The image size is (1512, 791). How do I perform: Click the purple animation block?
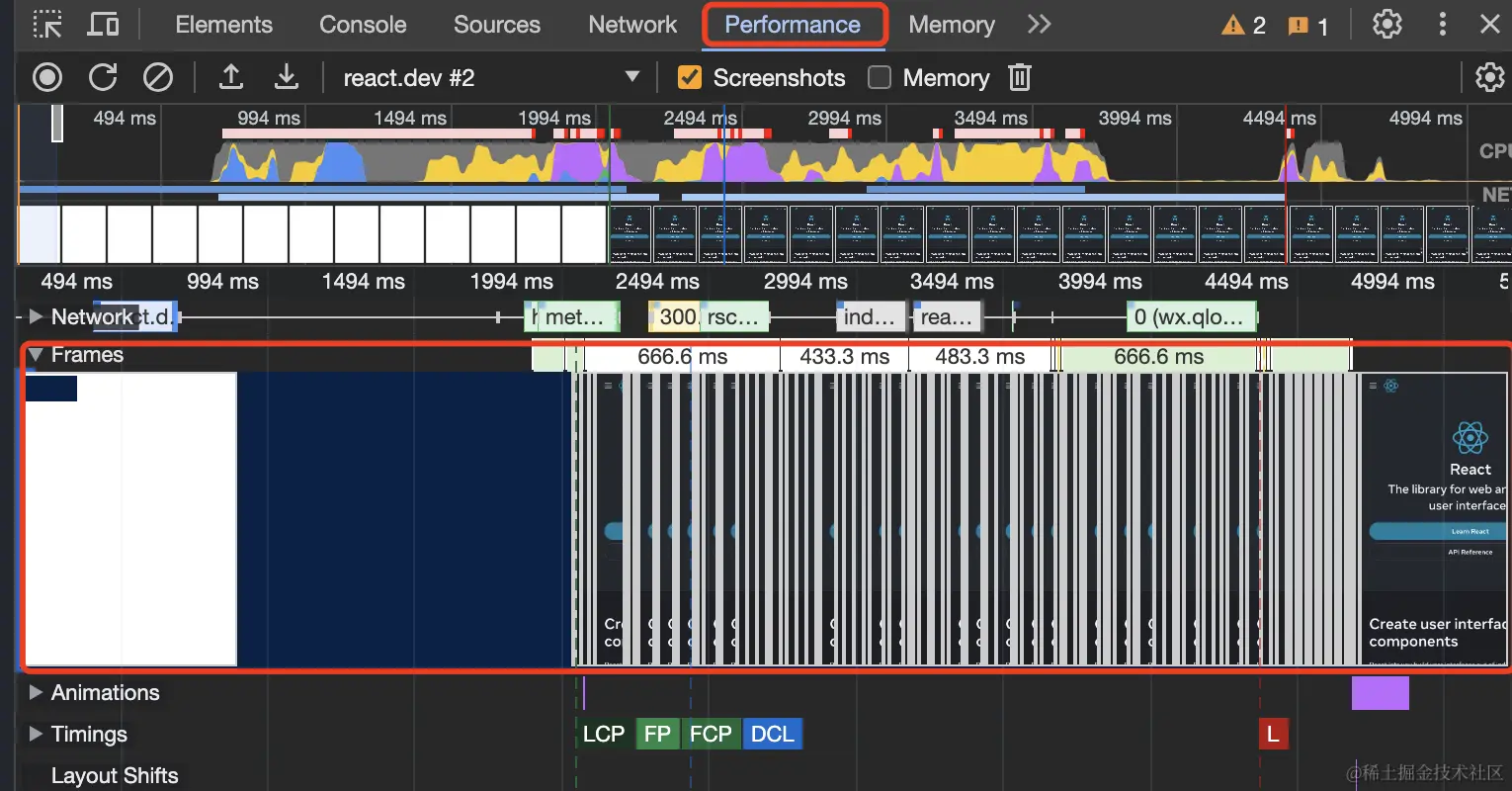click(1380, 693)
